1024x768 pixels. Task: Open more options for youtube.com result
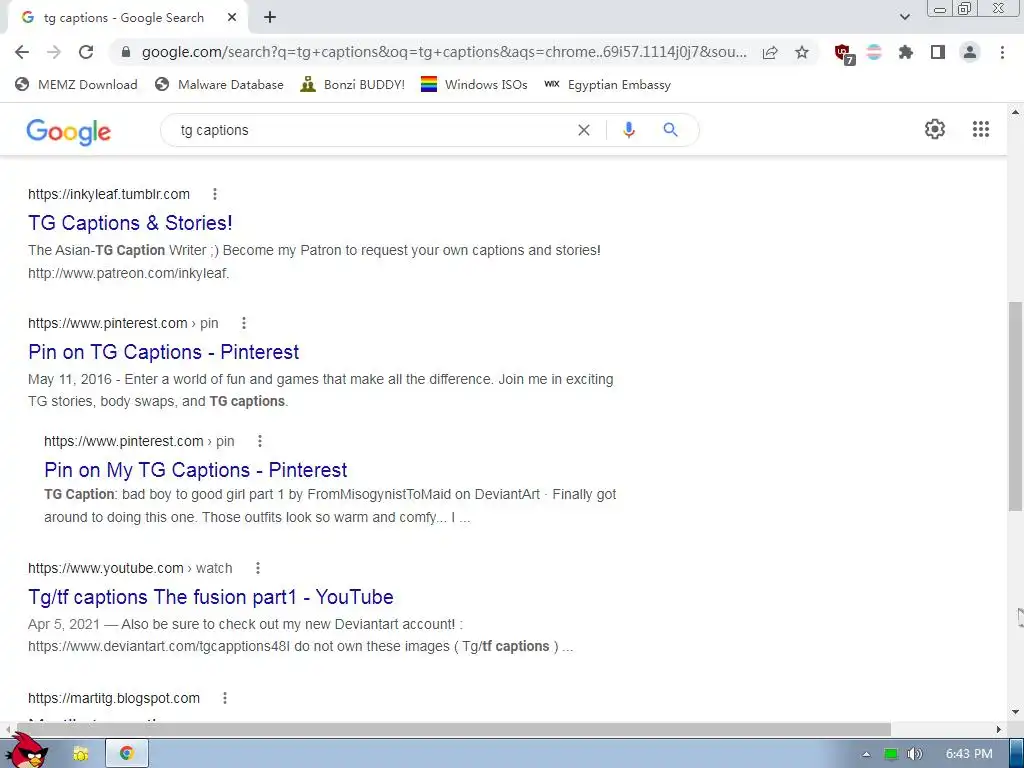[258, 568]
